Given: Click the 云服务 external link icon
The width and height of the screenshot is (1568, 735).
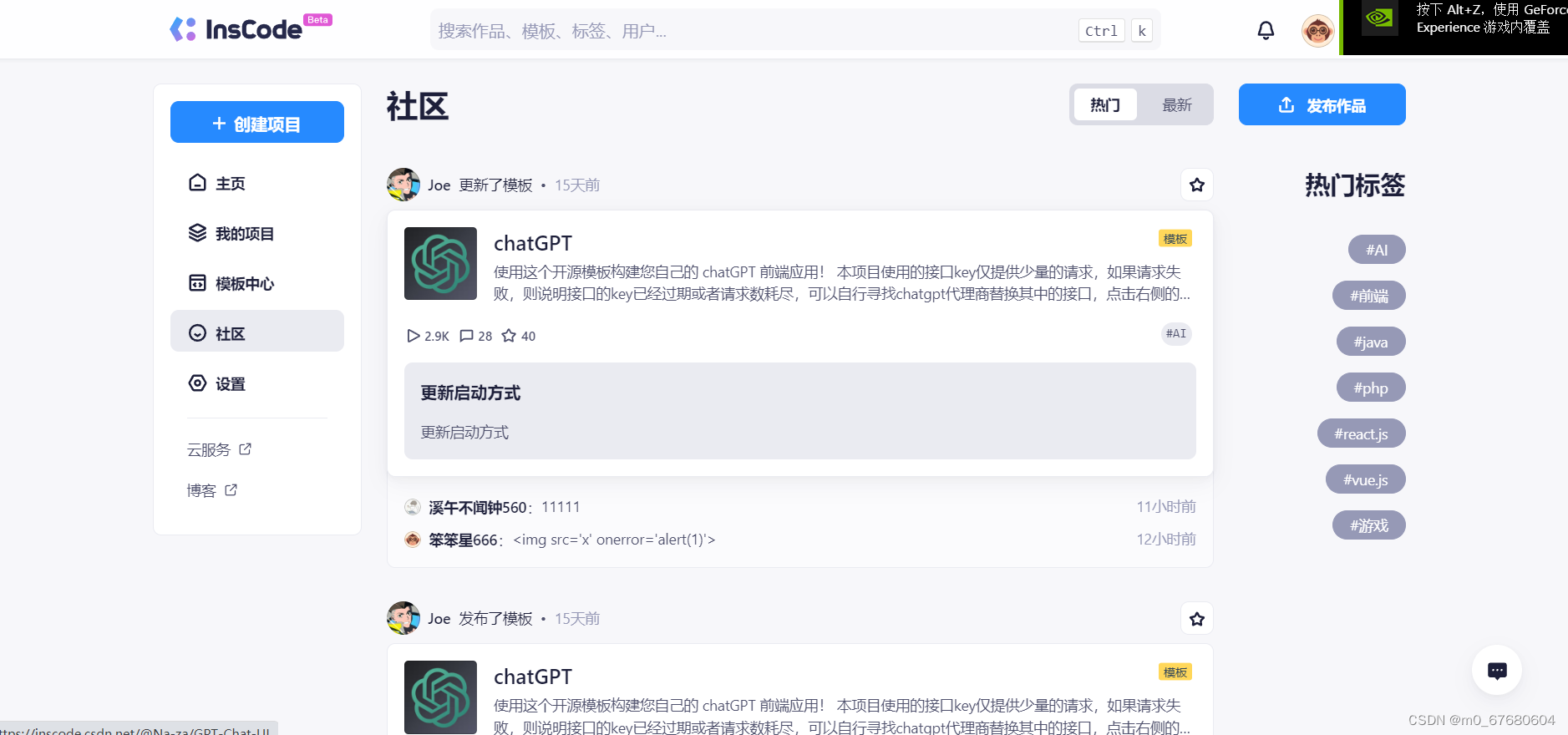Looking at the screenshot, I should [245, 449].
